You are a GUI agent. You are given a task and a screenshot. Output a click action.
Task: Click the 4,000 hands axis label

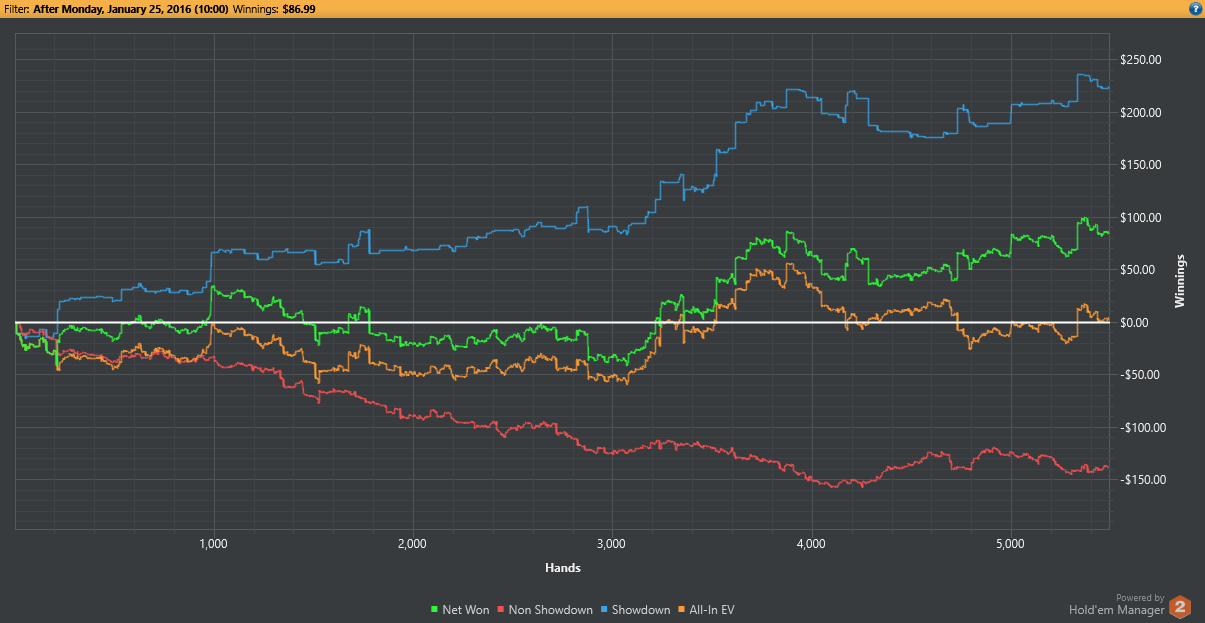[x=811, y=545]
